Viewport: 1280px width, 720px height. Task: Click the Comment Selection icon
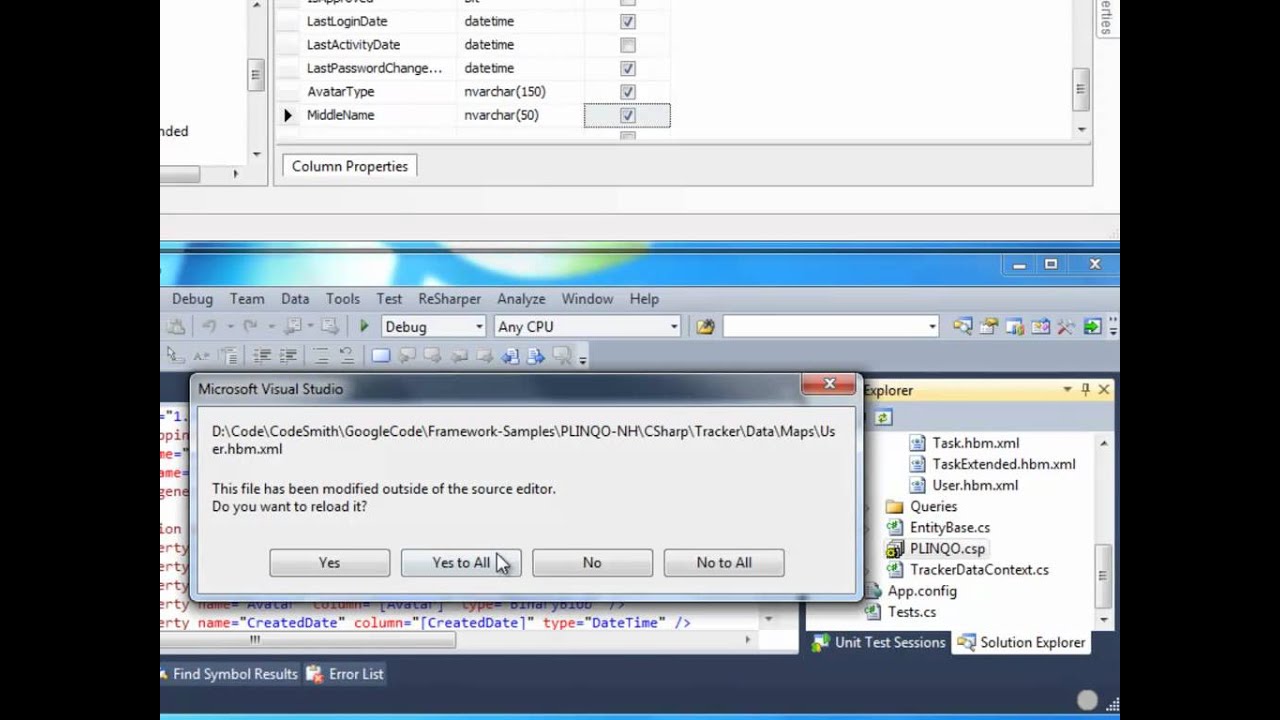pyautogui.click(x=321, y=355)
